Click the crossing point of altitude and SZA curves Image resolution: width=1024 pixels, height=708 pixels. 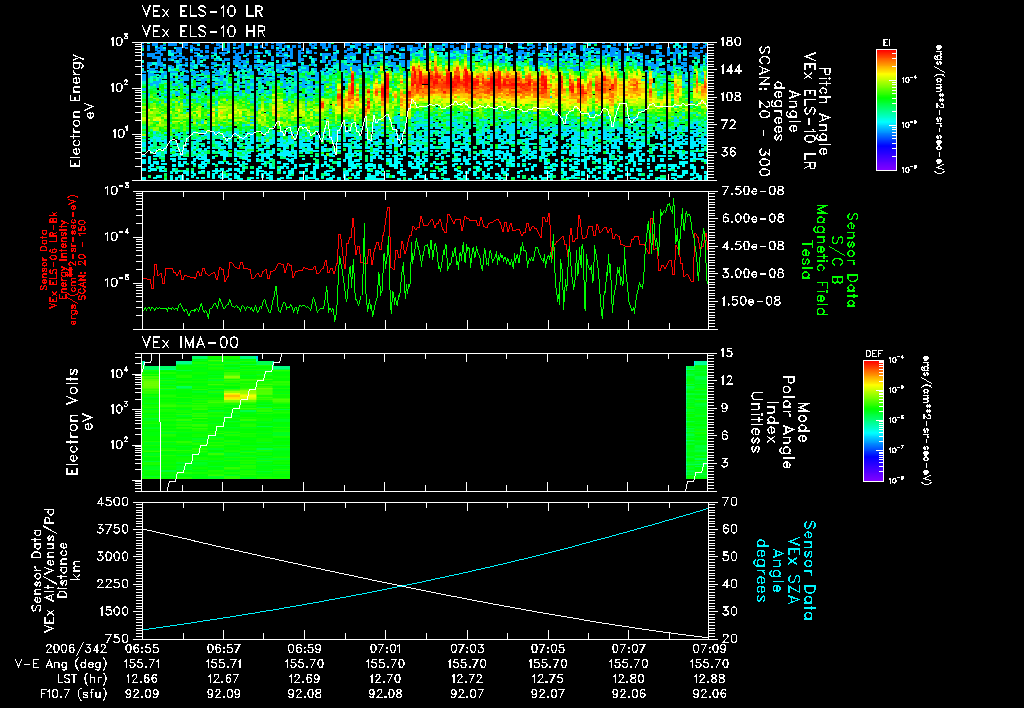click(x=402, y=586)
